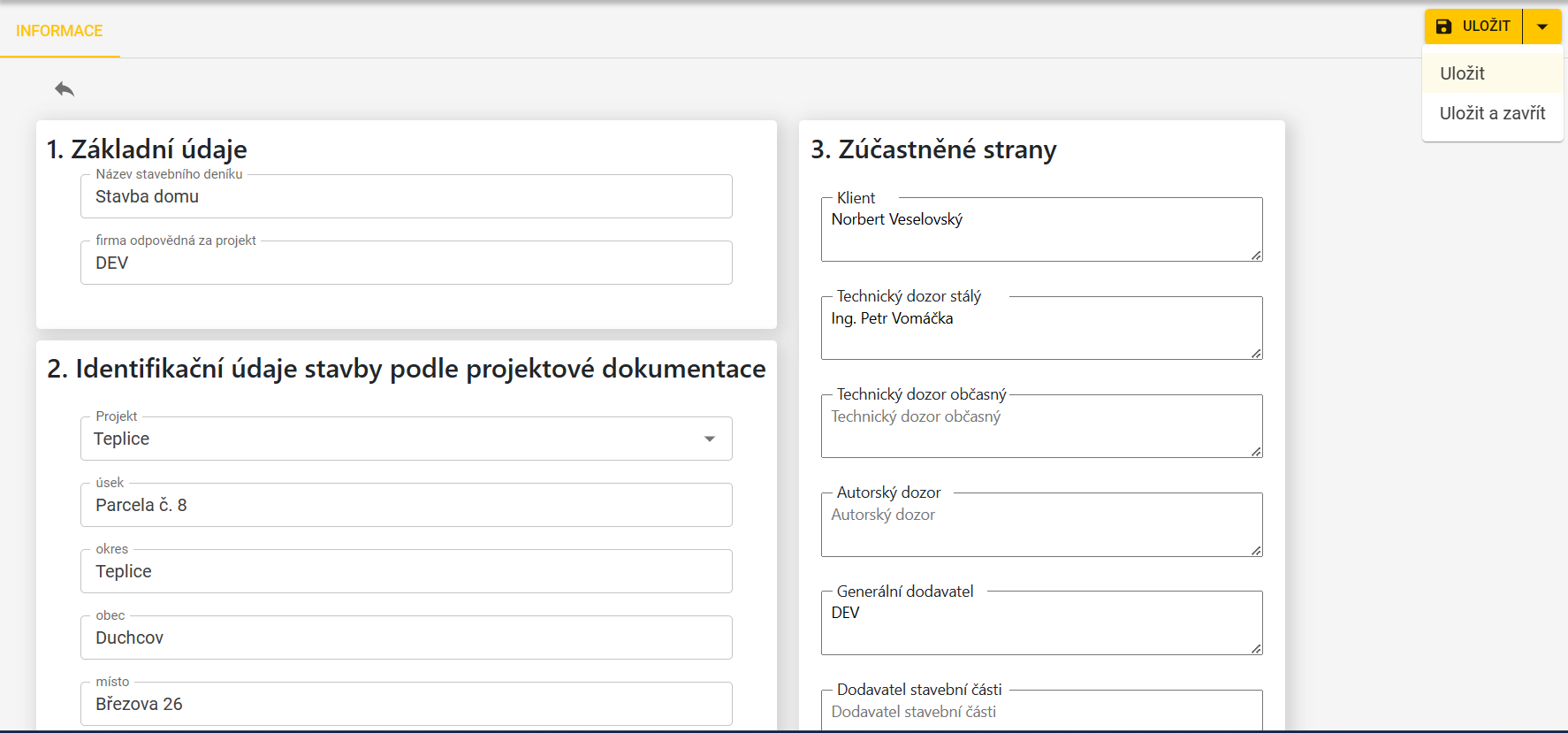Choose 'Uložit a zavřít' menu option
The width and height of the screenshot is (1568, 733).
(1492, 113)
